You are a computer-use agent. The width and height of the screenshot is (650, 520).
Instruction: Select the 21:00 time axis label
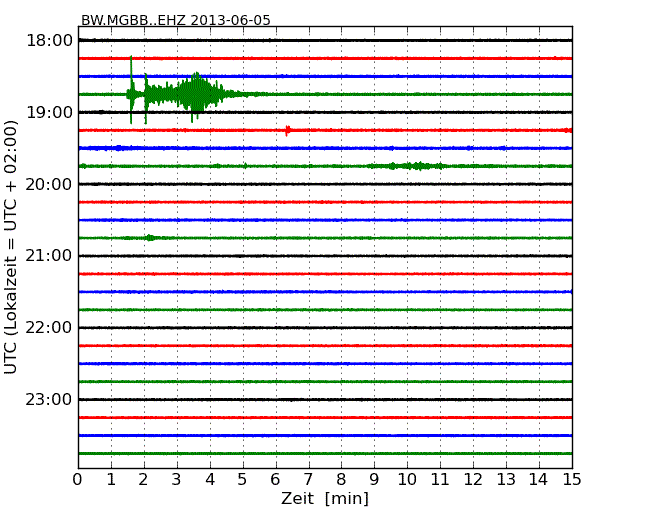[x=49, y=256]
